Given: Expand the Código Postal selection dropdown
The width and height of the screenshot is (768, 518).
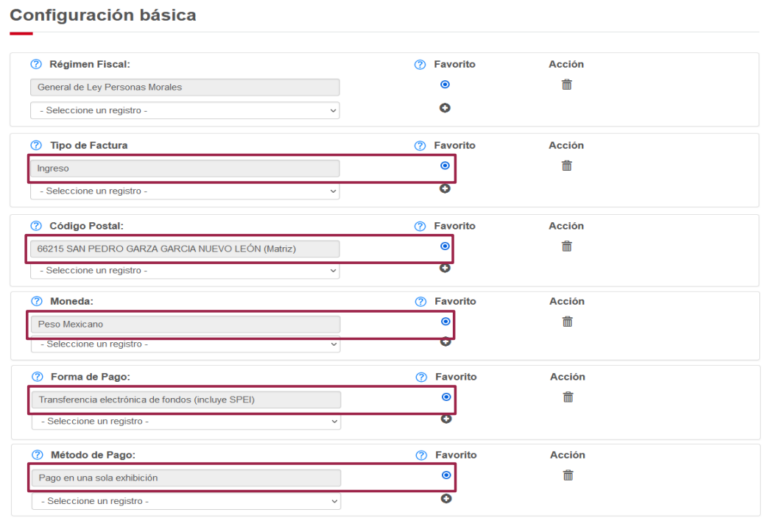Looking at the screenshot, I should click(x=185, y=270).
